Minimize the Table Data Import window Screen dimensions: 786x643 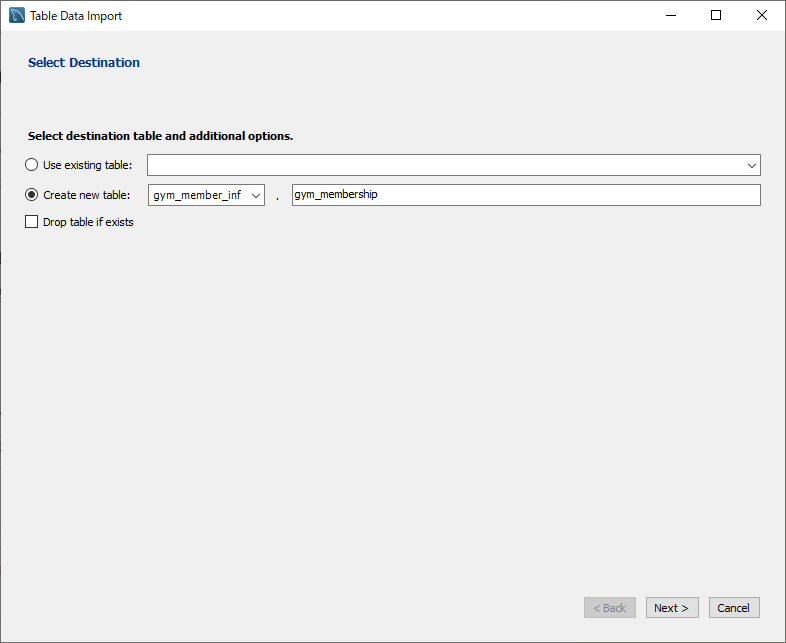pyautogui.click(x=671, y=16)
